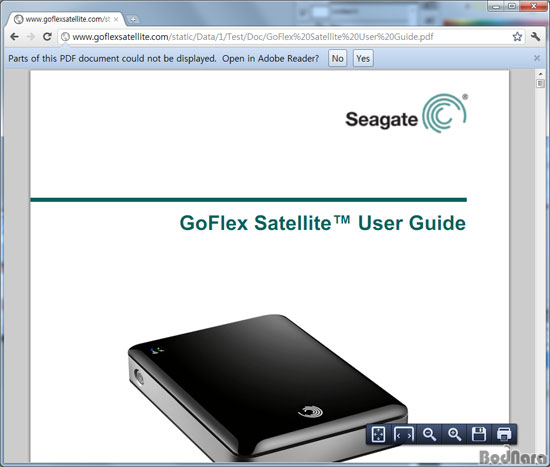The height and width of the screenshot is (467, 550).
Task: Click the forward navigation arrow
Action: click(x=31, y=36)
